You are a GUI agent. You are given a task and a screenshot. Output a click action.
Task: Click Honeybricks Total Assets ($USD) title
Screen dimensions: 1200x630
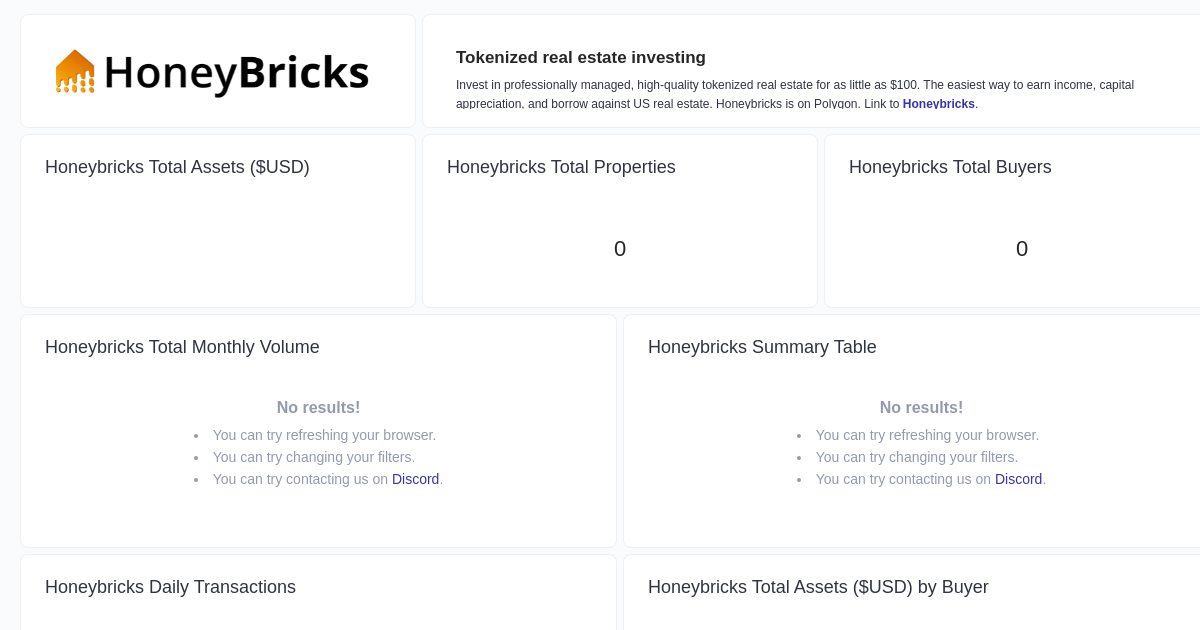click(177, 167)
